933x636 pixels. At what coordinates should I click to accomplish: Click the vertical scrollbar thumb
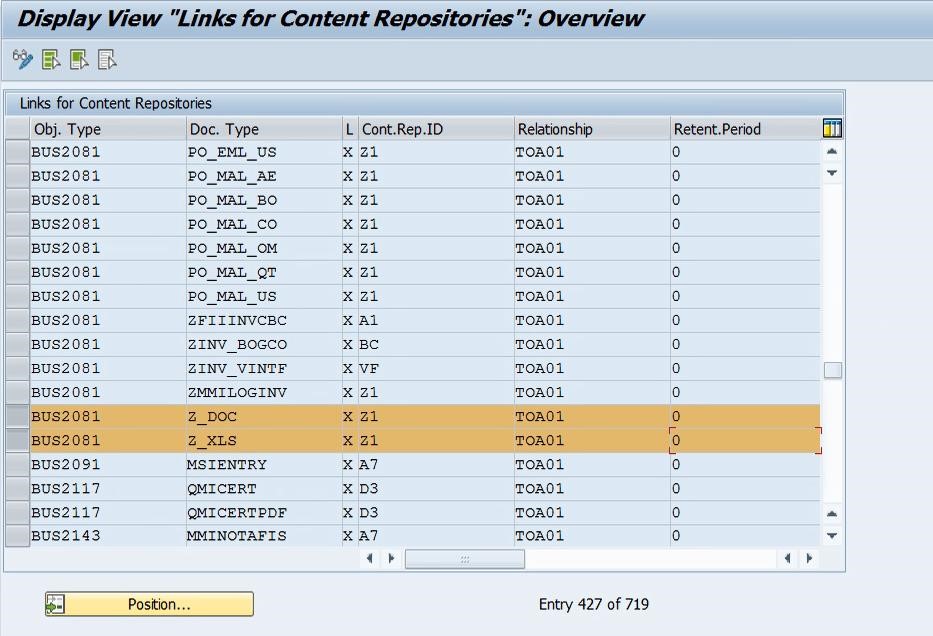(832, 370)
